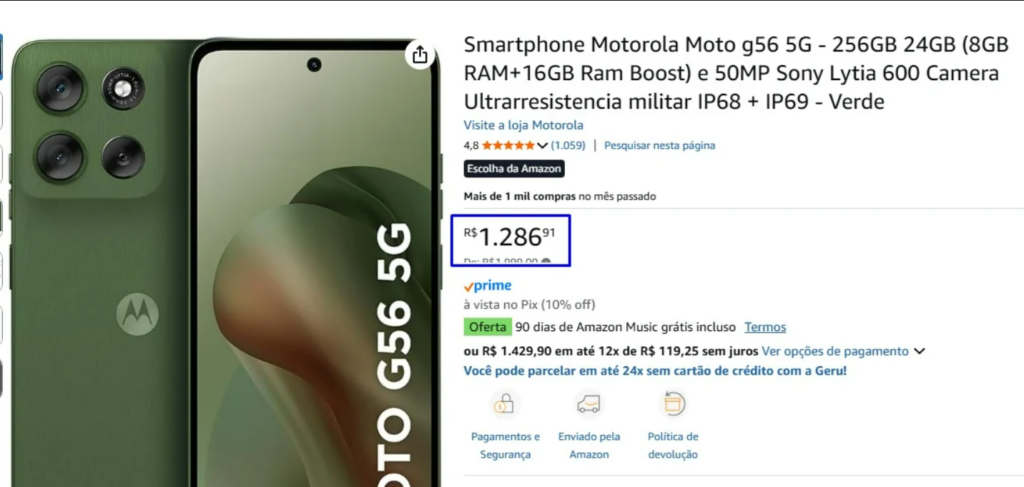The width and height of the screenshot is (1024, 487).
Task: Click the prime logo badge
Action: point(487,285)
